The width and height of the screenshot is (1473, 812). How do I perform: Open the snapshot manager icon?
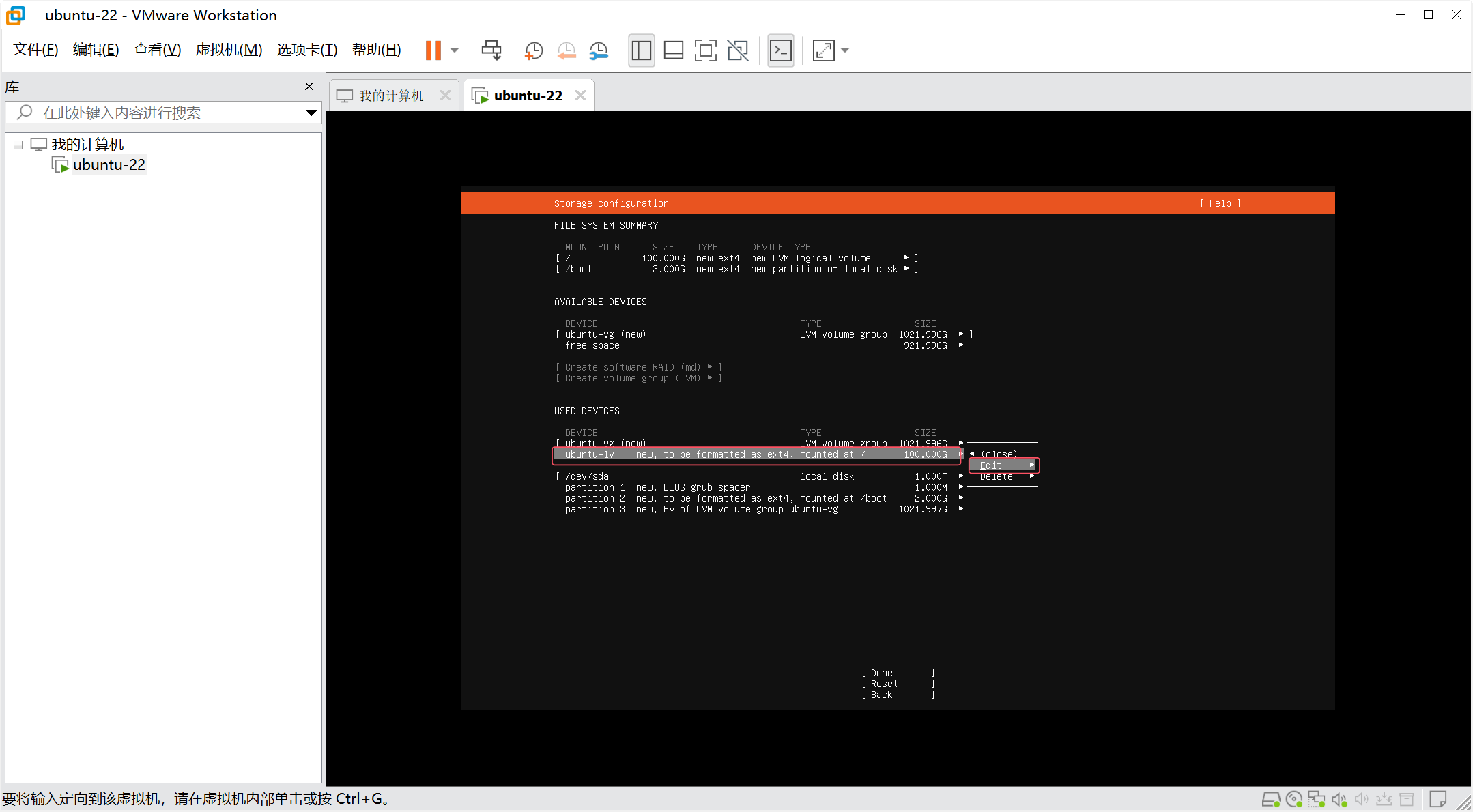[x=599, y=50]
